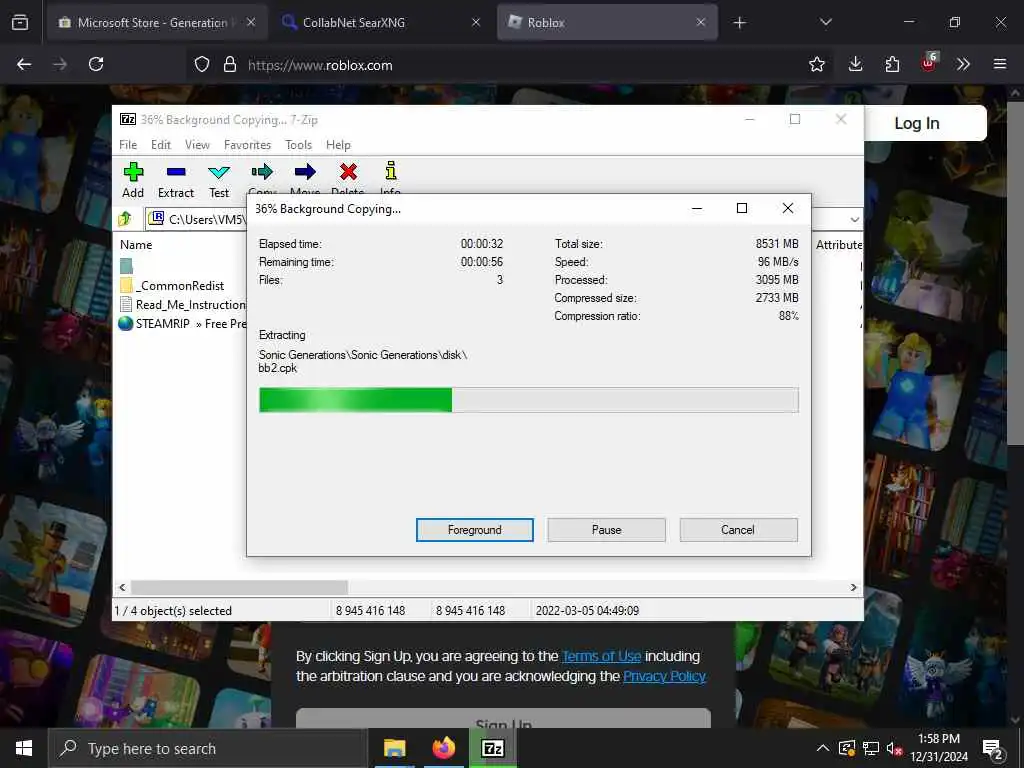List all tabs dropdown arrow
This screenshot has height=768, width=1024.
click(x=825, y=23)
